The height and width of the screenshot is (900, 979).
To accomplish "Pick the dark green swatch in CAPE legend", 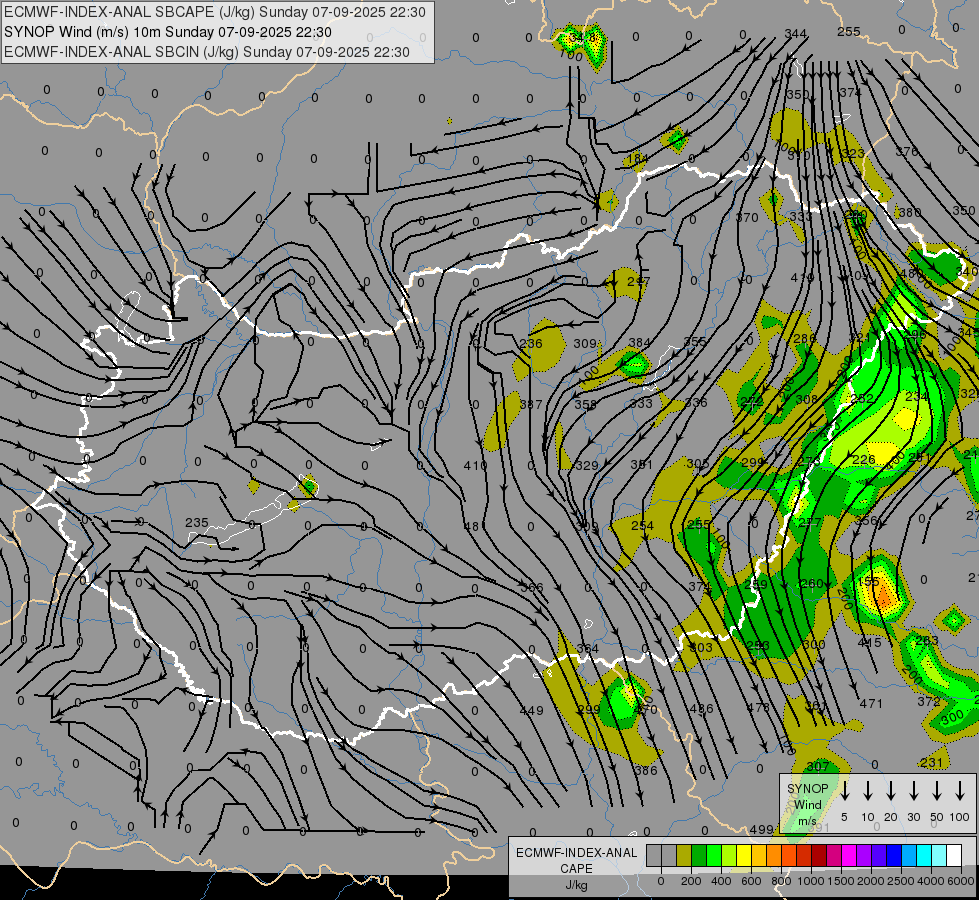I will 699,856.
